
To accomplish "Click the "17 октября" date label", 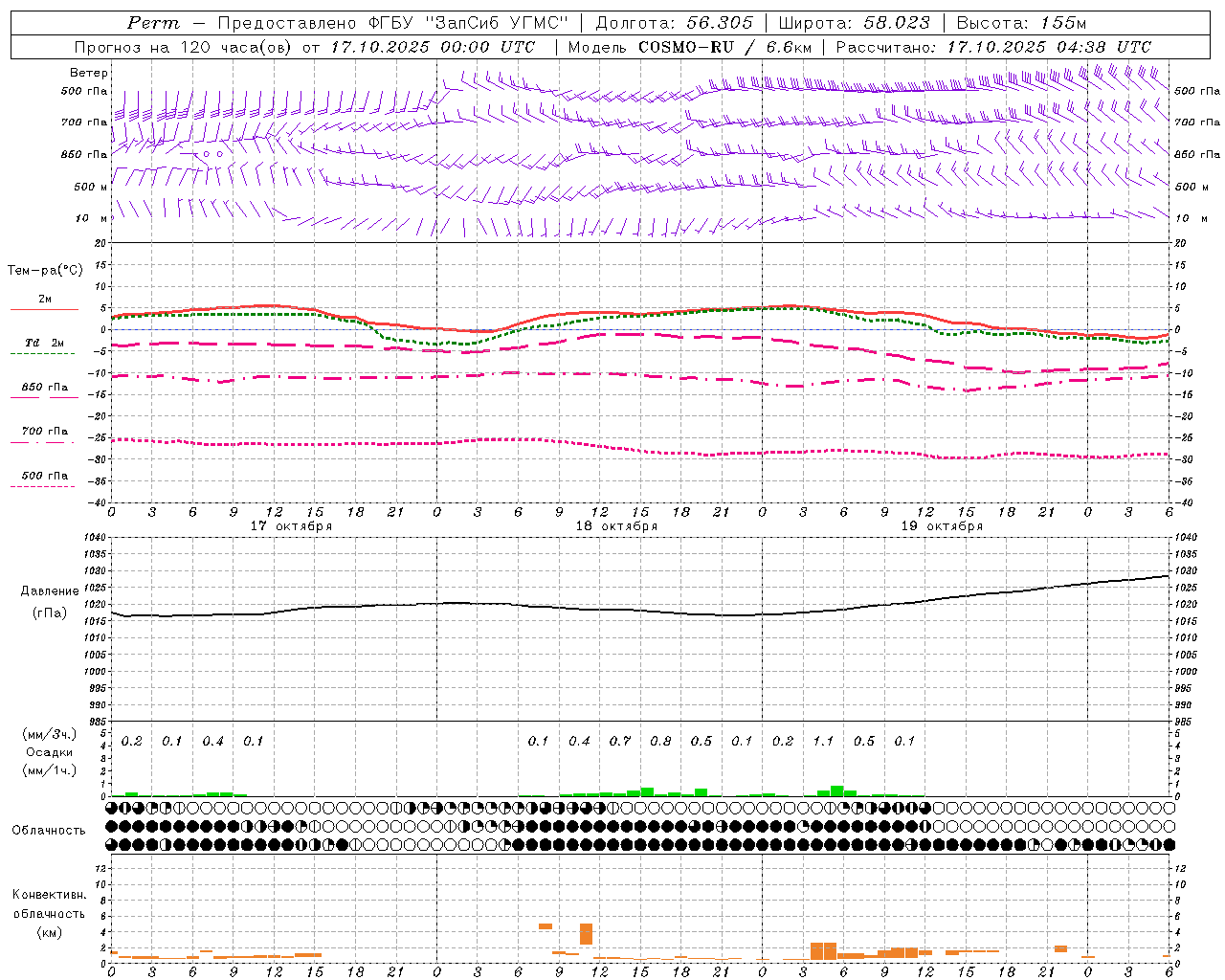I will pos(291,526).
